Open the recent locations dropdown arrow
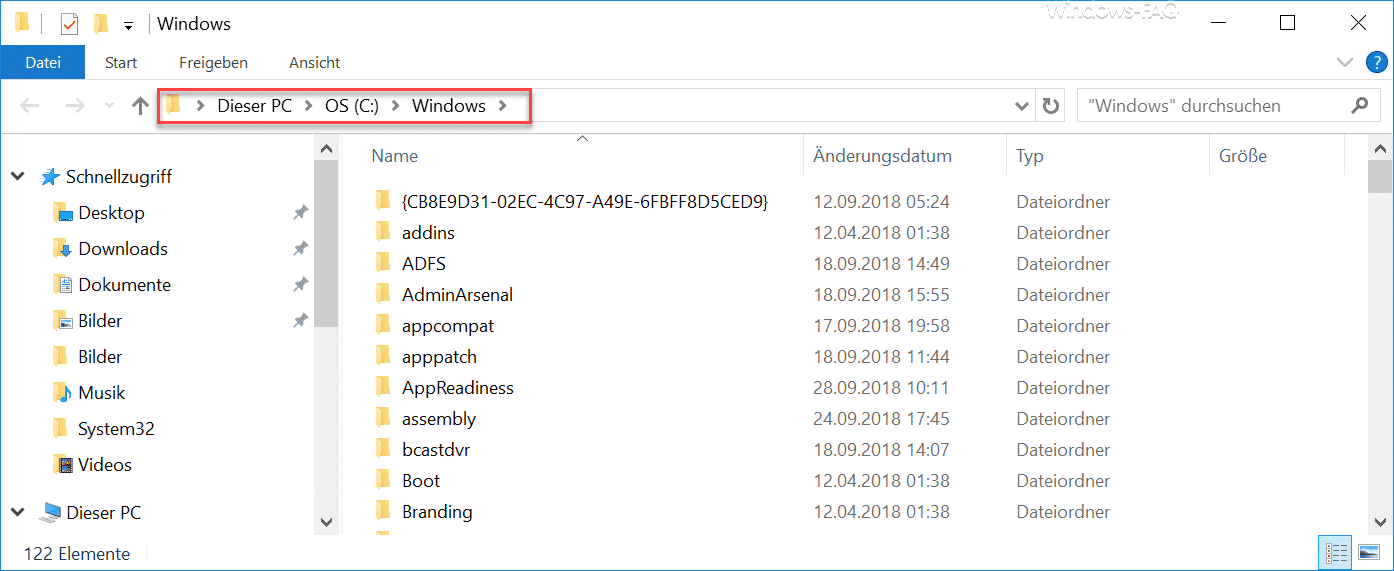Image resolution: width=1394 pixels, height=571 pixels. [110, 107]
